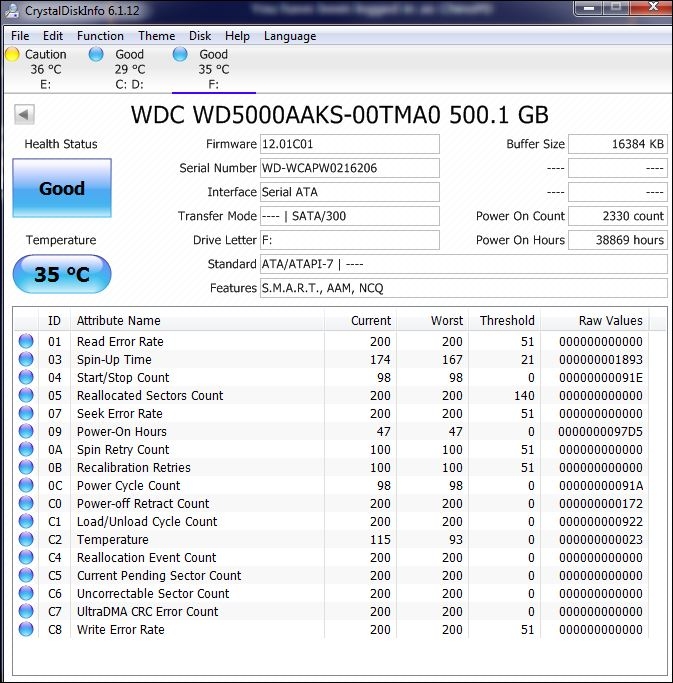Click status orb for Power Cycle Count
Image resolution: width=673 pixels, height=683 pixels.
(26, 485)
